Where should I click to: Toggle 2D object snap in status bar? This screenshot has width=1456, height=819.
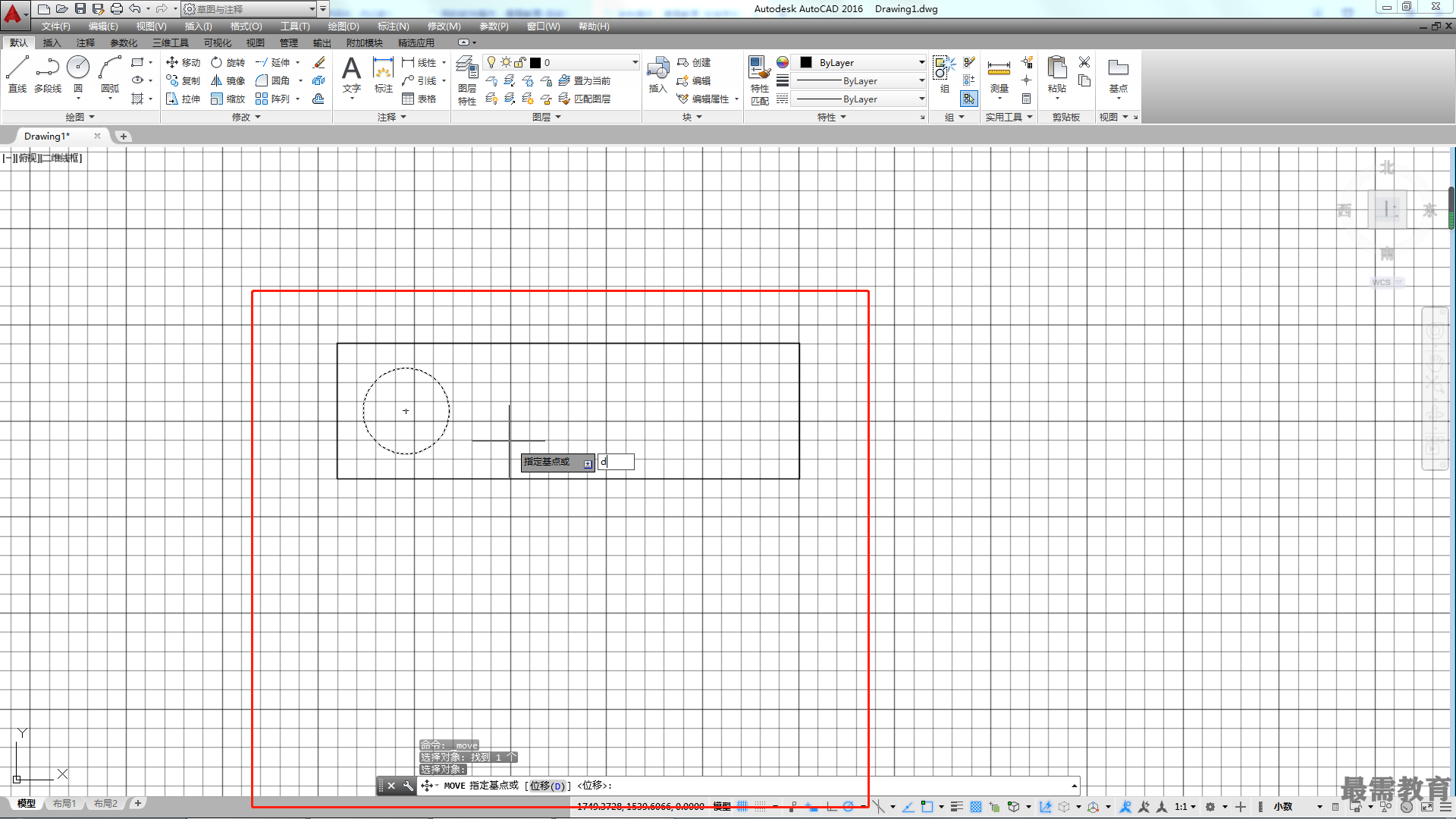click(x=927, y=806)
